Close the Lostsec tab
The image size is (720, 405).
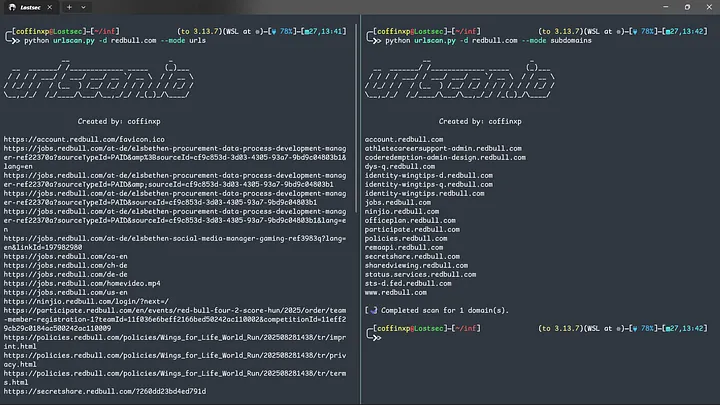(50, 7)
